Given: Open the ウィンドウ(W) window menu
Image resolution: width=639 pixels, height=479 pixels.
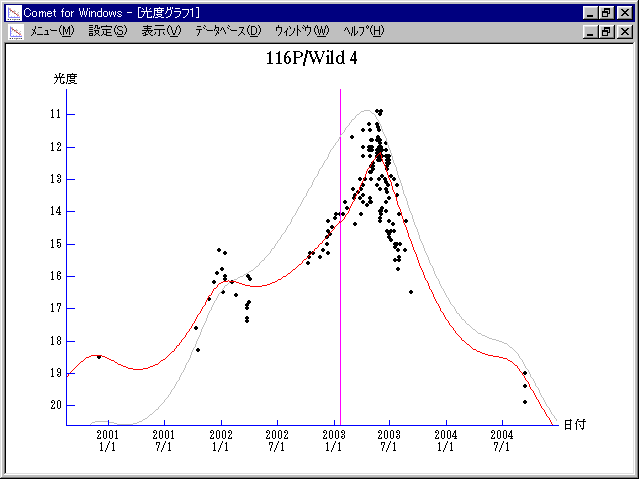Looking at the screenshot, I should (301, 31).
